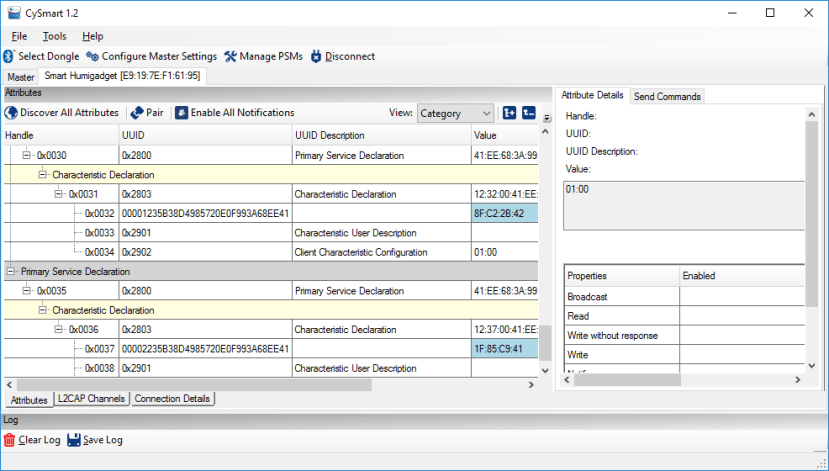Select the Attribute Details tab
The image size is (829, 471).
pyautogui.click(x=592, y=95)
